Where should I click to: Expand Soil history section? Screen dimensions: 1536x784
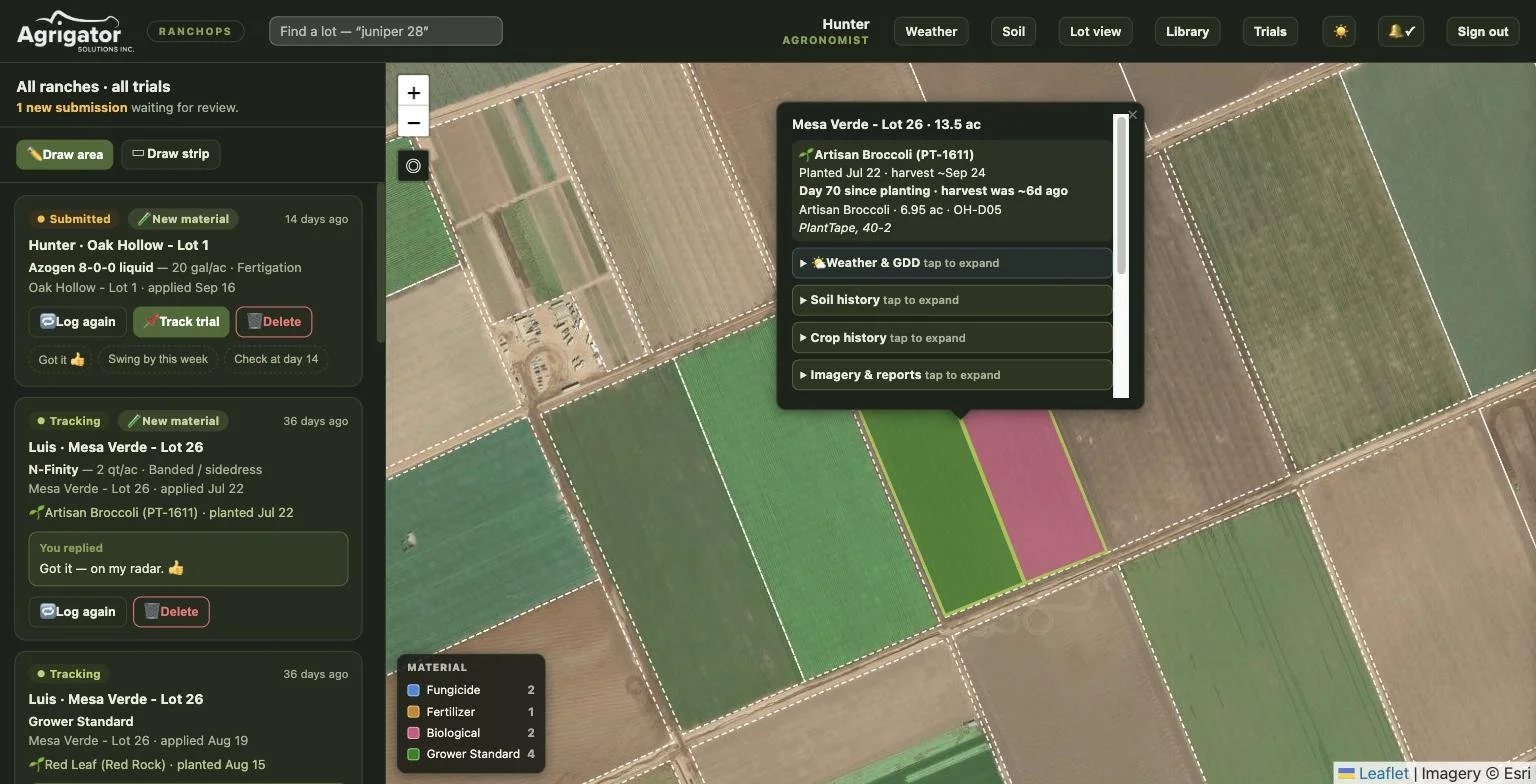coord(952,300)
